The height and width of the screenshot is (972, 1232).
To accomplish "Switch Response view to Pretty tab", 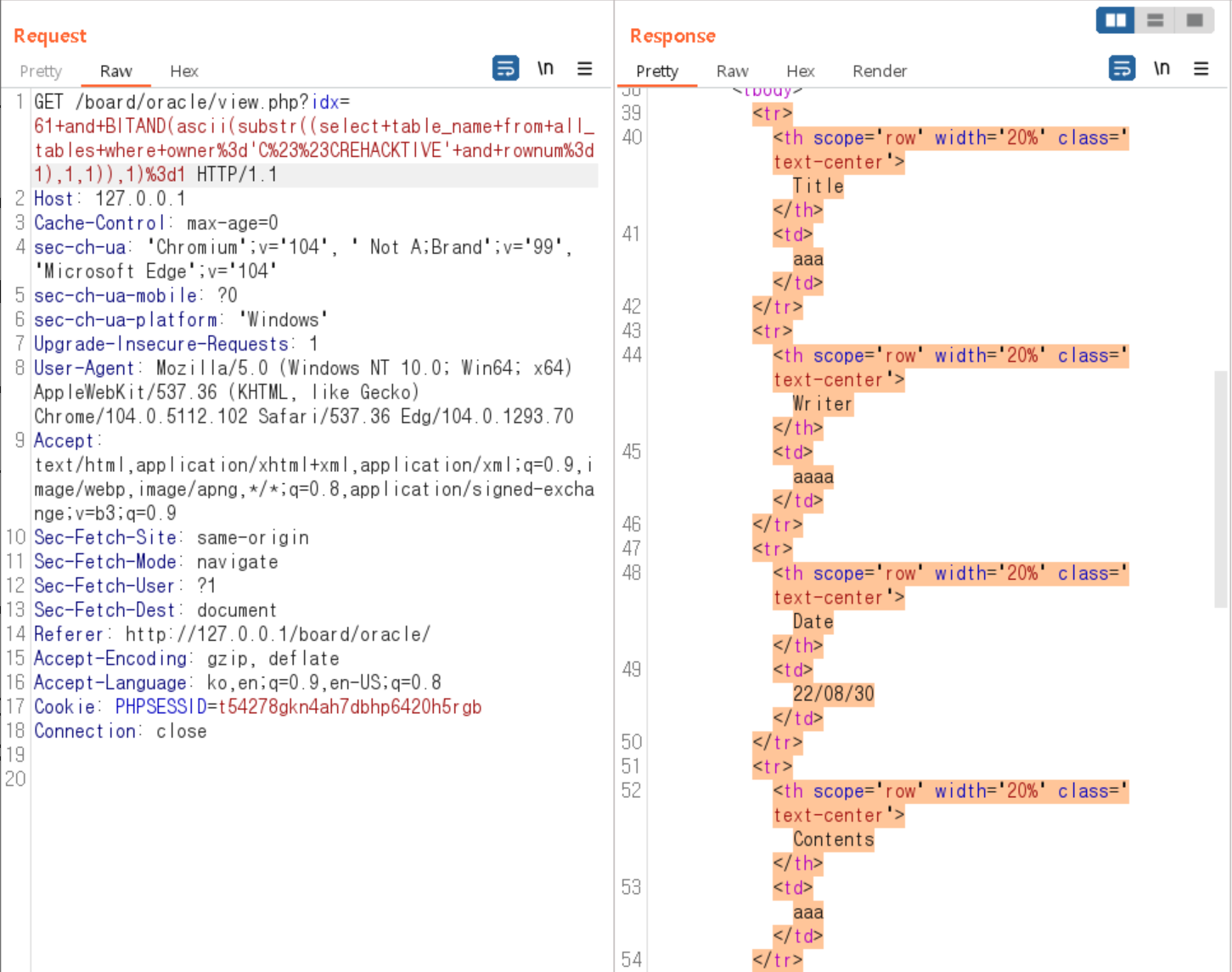I will pyautogui.click(x=657, y=71).
